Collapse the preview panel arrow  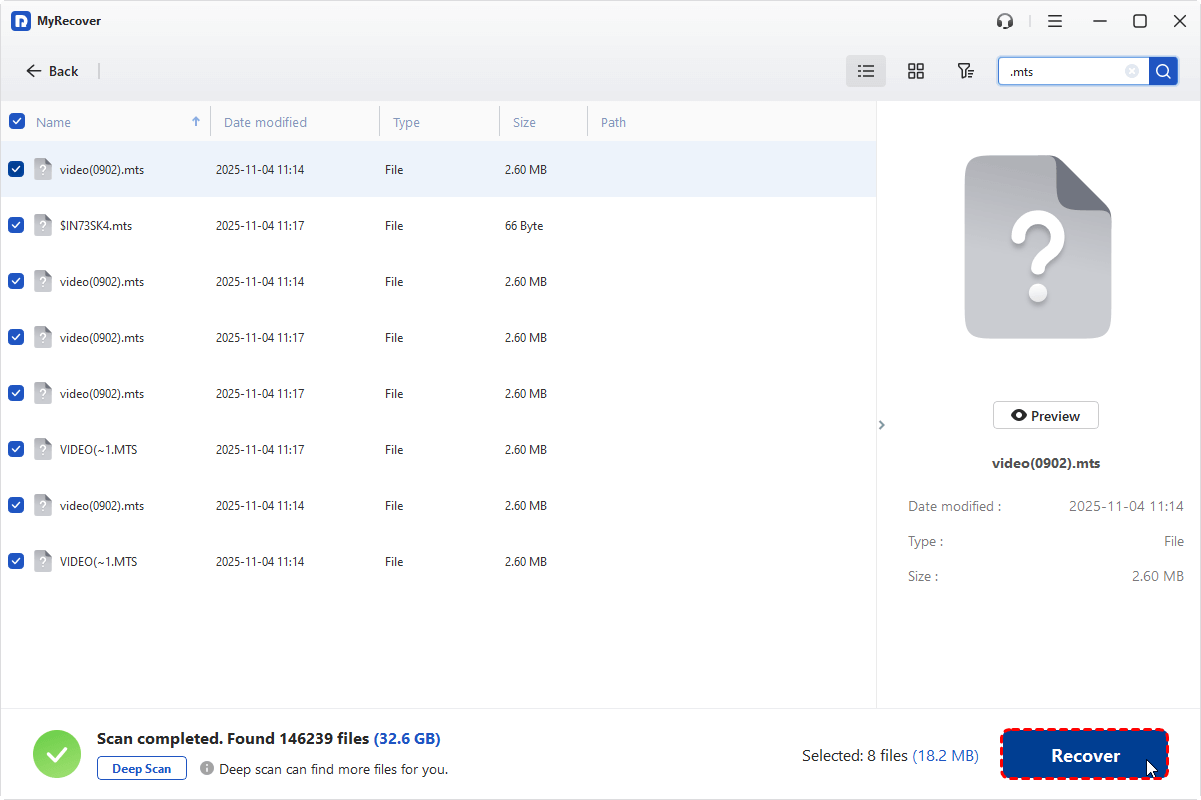tap(881, 425)
